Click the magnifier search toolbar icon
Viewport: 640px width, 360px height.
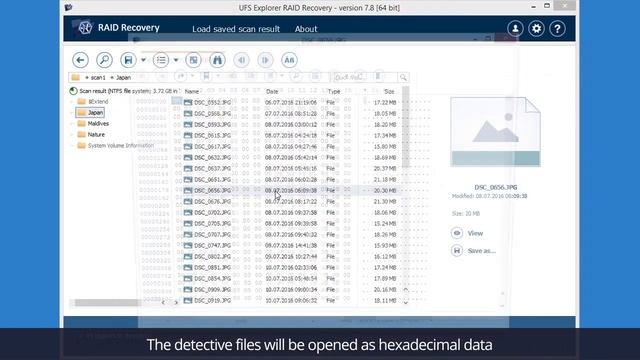(x=104, y=60)
